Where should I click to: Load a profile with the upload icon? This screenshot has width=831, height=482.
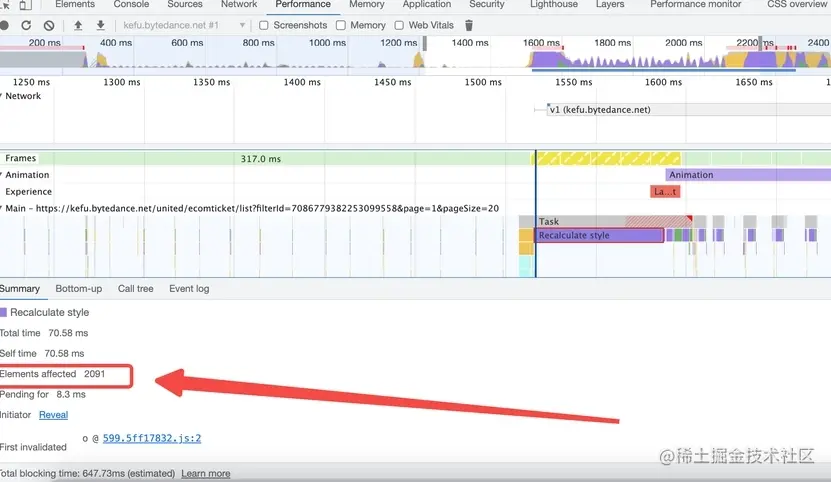(x=78, y=25)
